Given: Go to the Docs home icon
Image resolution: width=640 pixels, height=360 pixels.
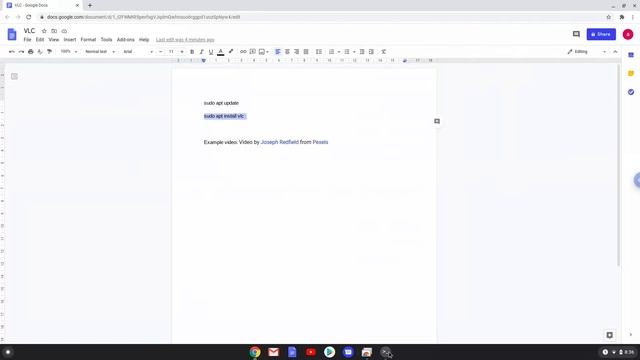Looking at the screenshot, I should (12, 34).
